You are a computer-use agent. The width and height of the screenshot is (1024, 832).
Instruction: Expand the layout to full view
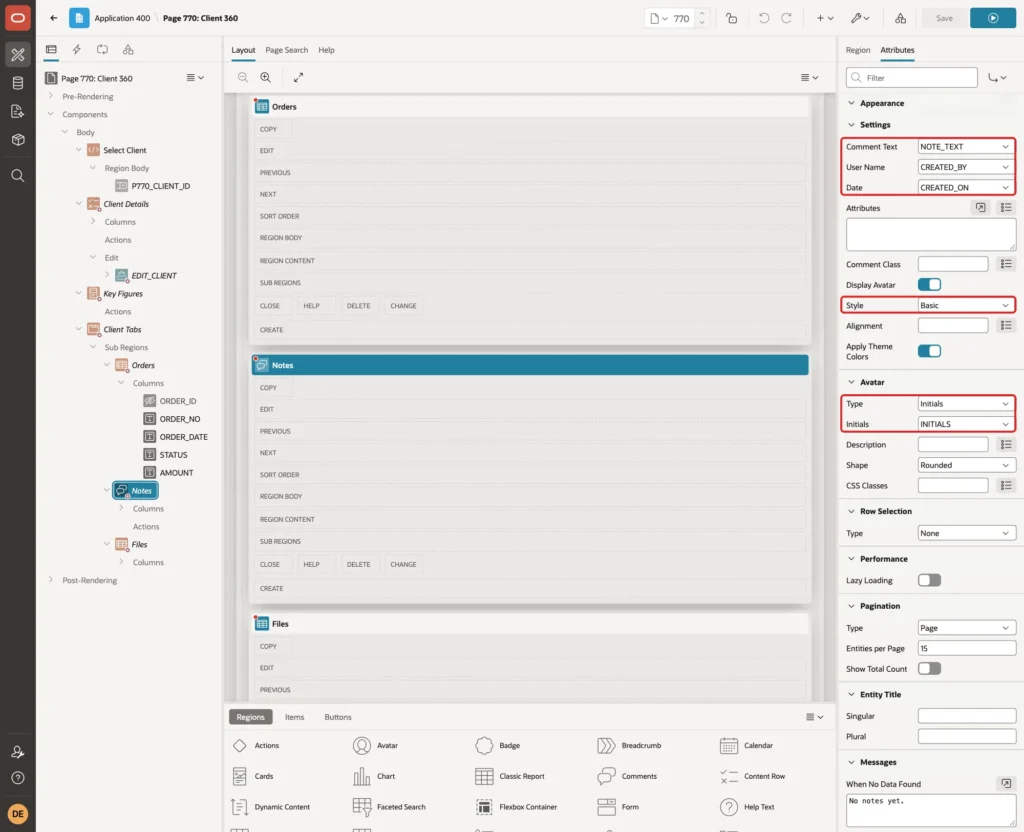coord(298,77)
